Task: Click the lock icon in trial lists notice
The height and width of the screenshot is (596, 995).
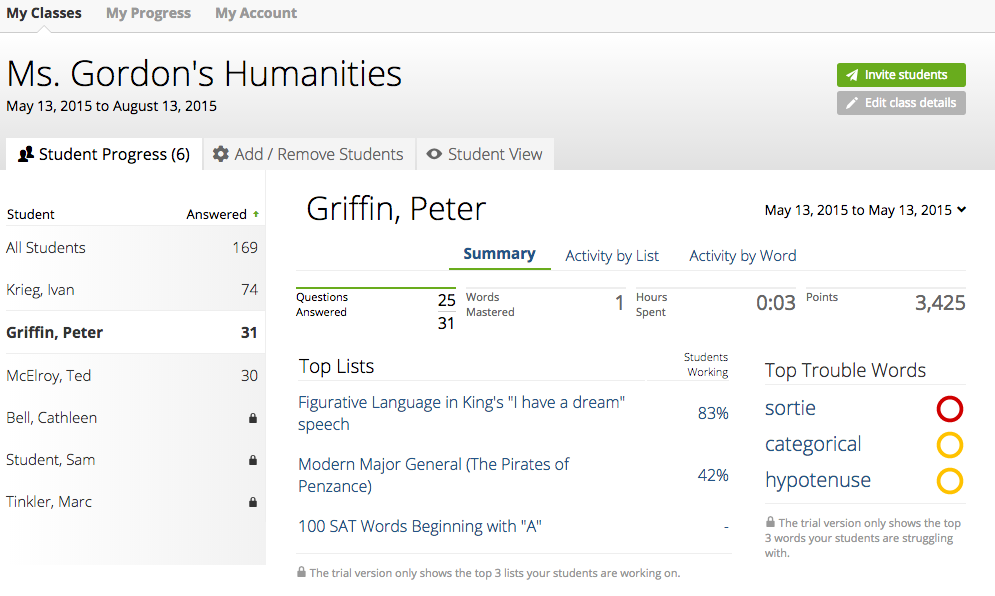Action: point(302,573)
